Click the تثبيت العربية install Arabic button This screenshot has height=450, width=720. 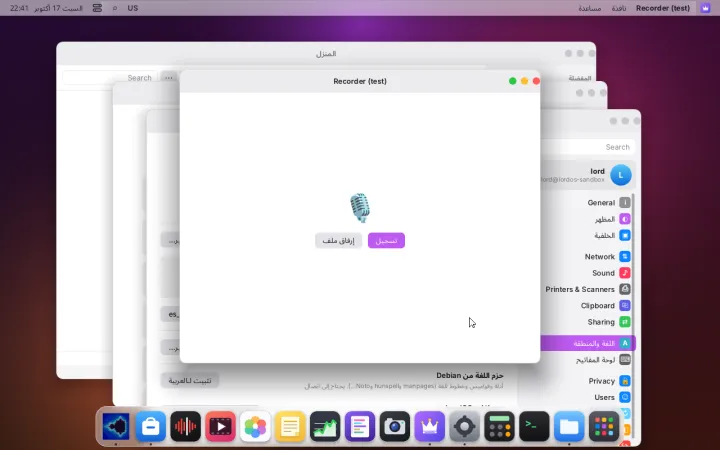pos(190,381)
